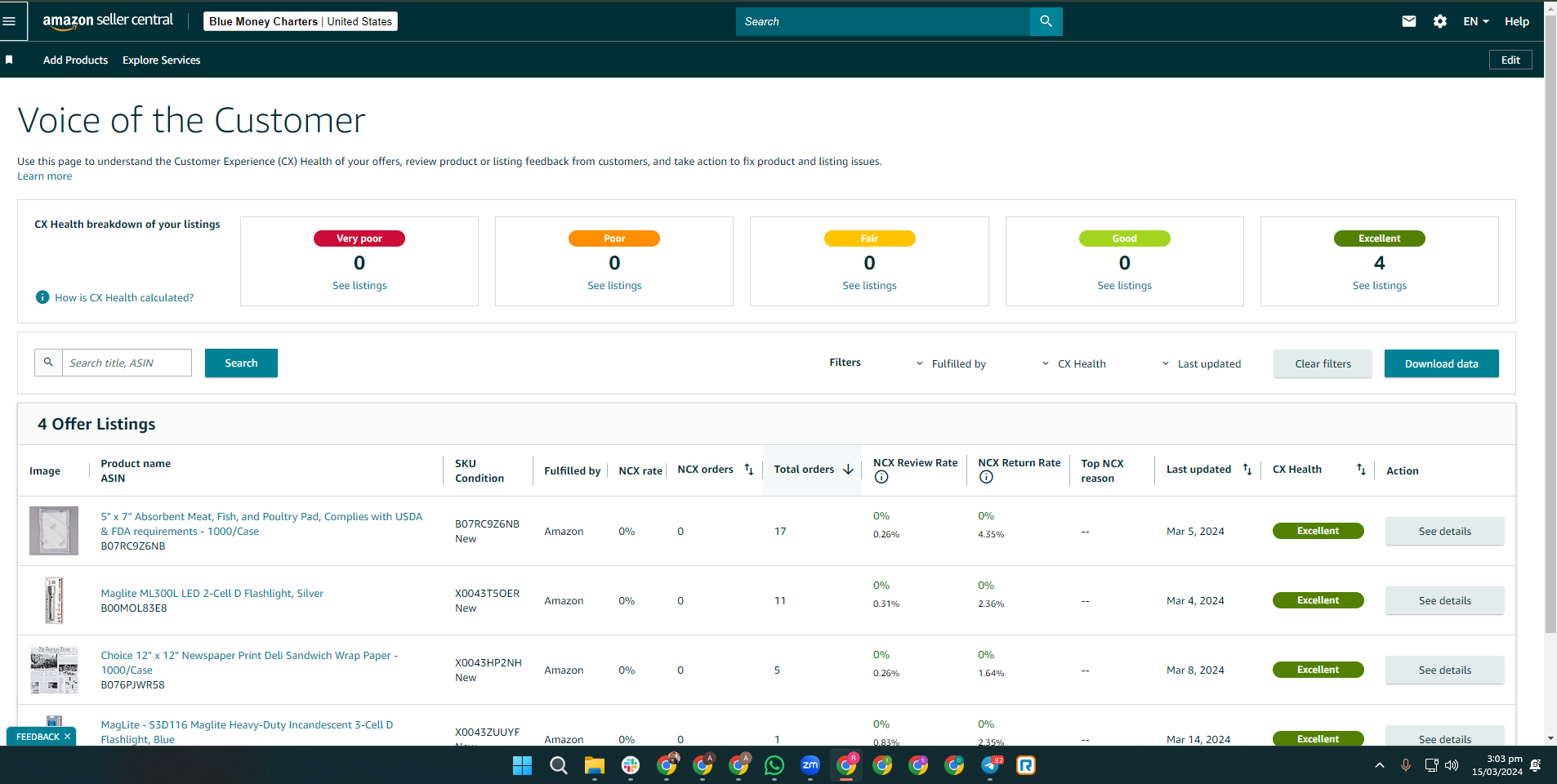The width and height of the screenshot is (1557, 784).
Task: See listings under Excellent
Action: tap(1380, 285)
